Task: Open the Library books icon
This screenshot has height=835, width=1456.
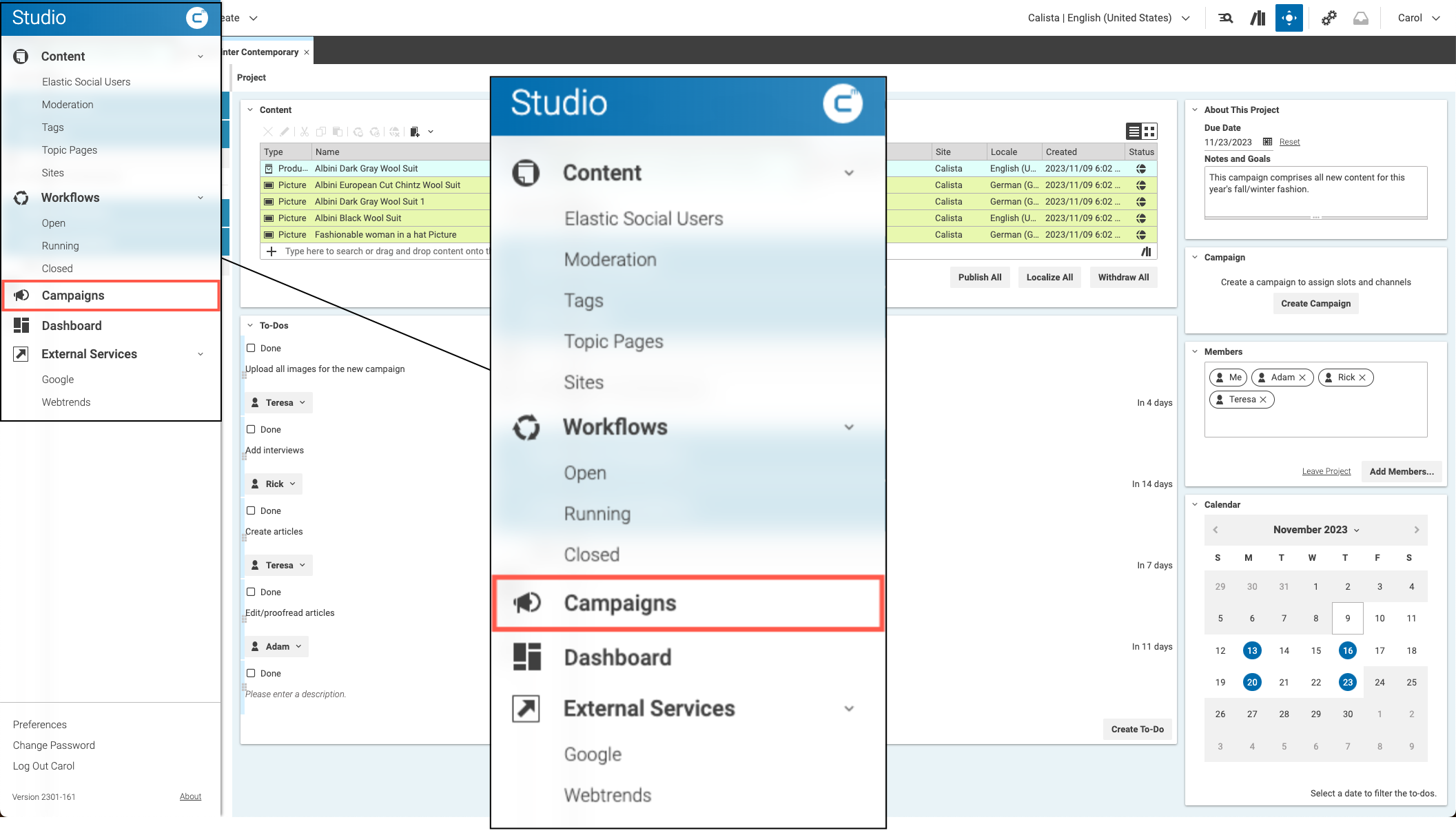Action: pos(1258,18)
